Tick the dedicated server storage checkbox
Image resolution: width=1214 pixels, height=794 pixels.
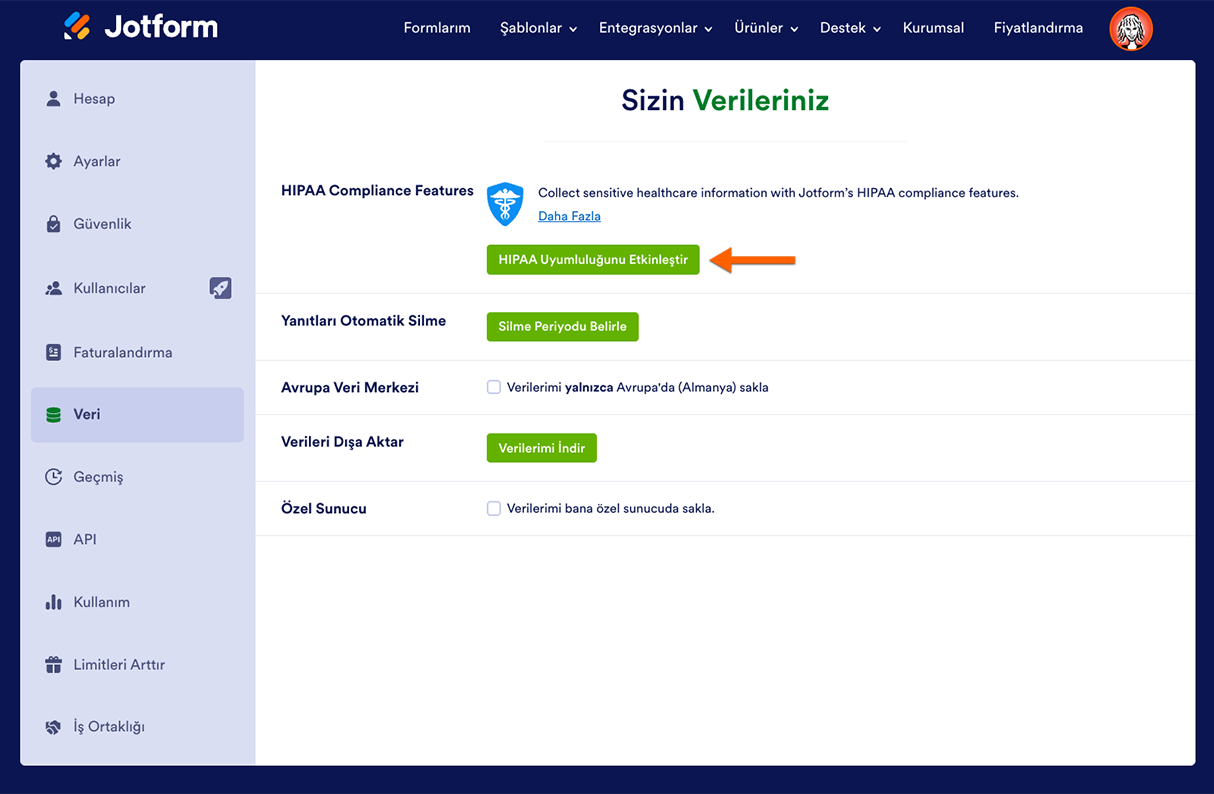494,508
